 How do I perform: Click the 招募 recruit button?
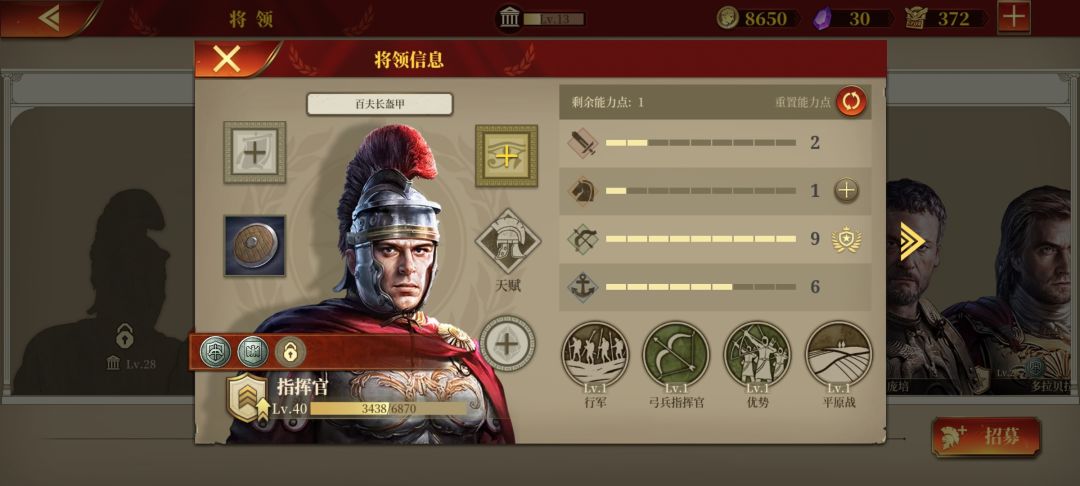pos(986,436)
